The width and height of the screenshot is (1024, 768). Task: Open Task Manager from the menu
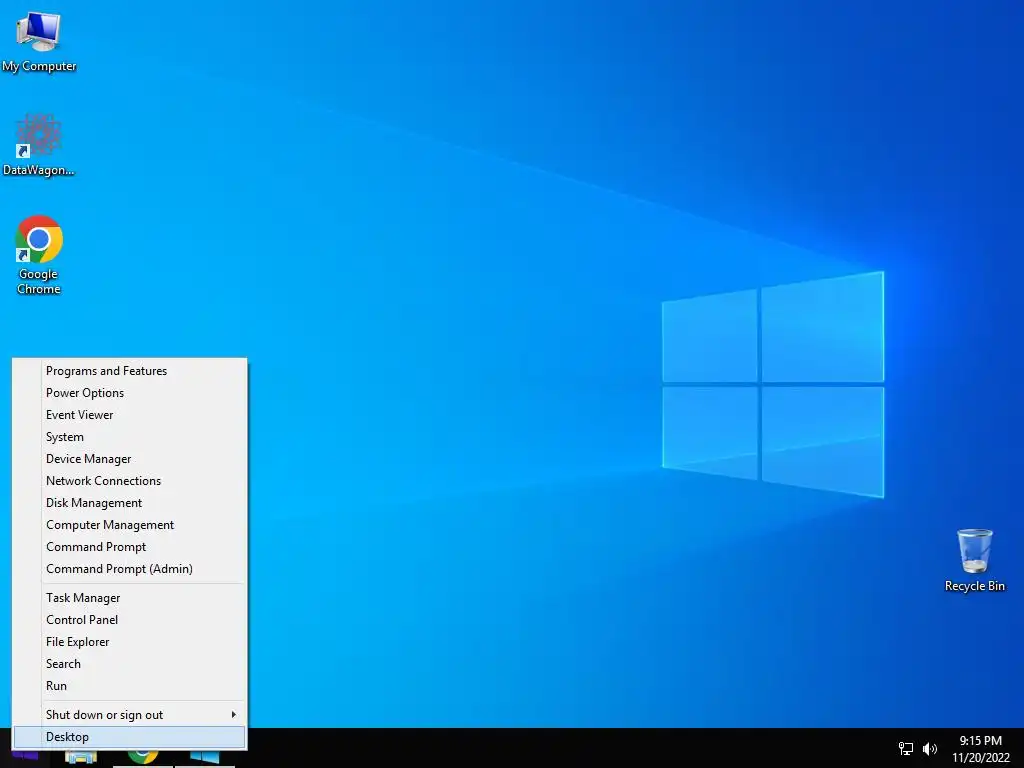(x=129, y=598)
